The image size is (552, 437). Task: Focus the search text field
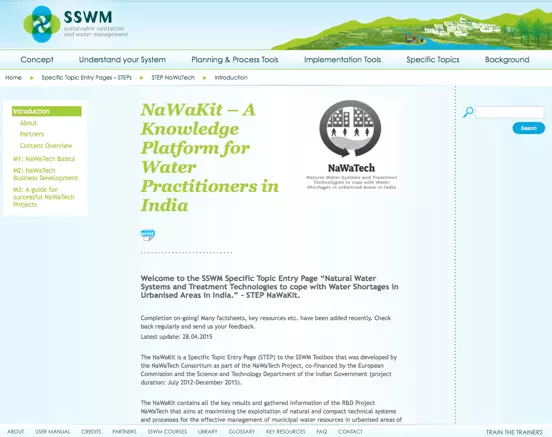pos(509,112)
